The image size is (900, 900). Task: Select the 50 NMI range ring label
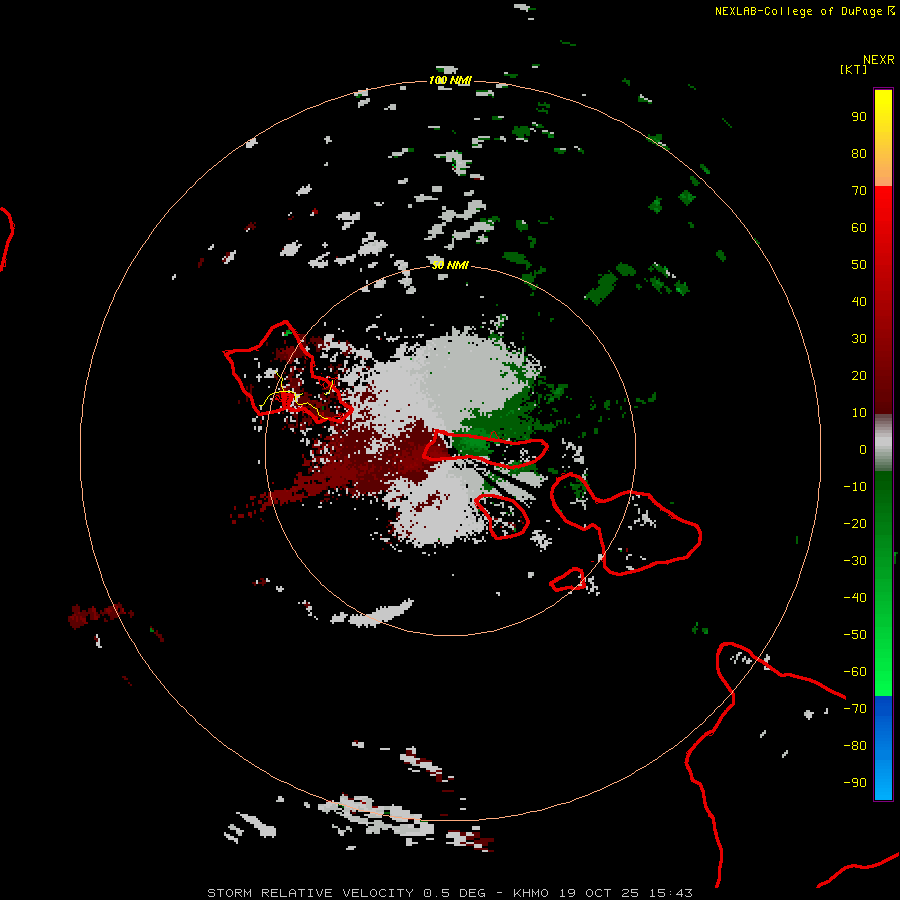(x=450, y=265)
